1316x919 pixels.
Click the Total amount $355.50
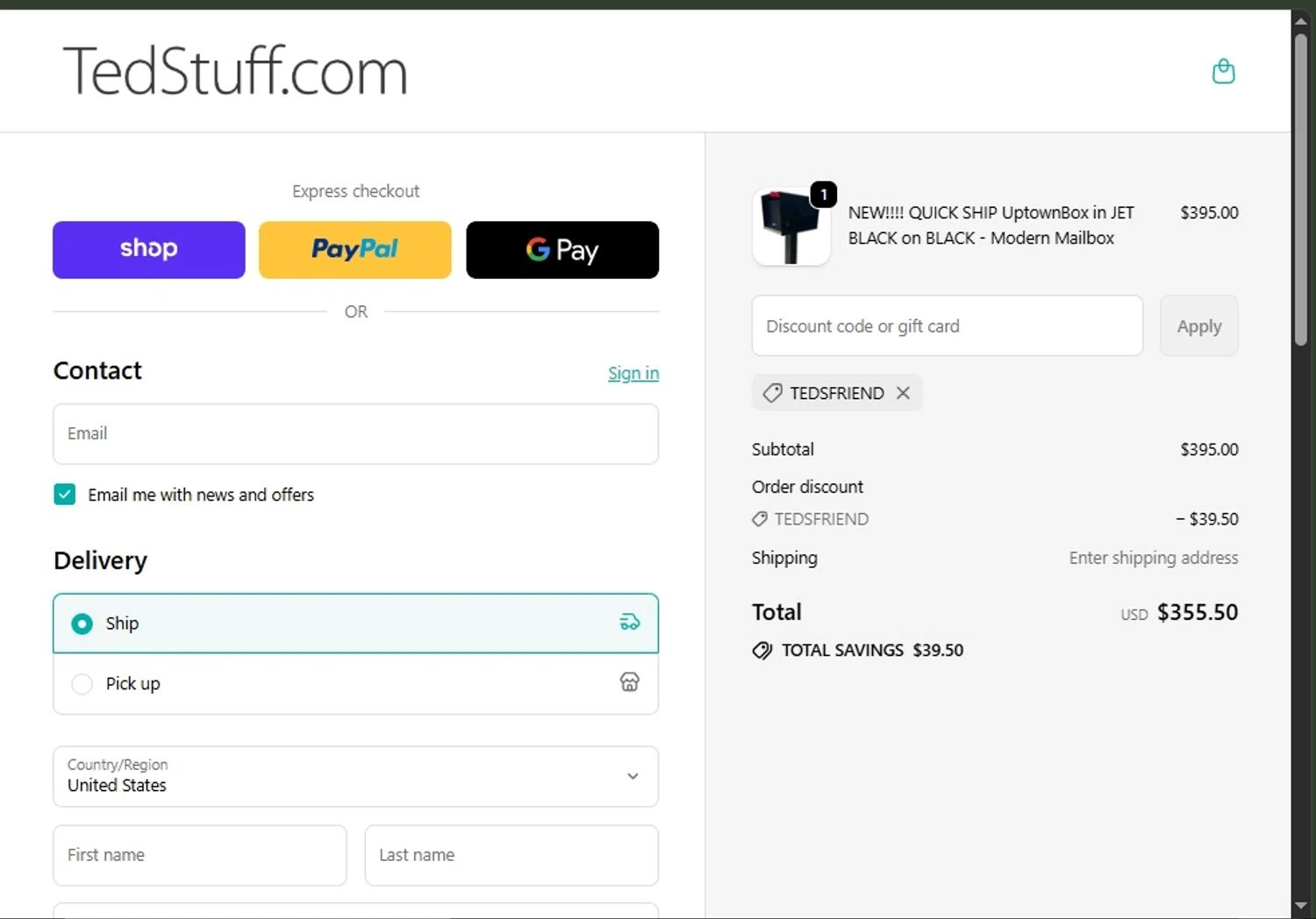(x=1198, y=612)
